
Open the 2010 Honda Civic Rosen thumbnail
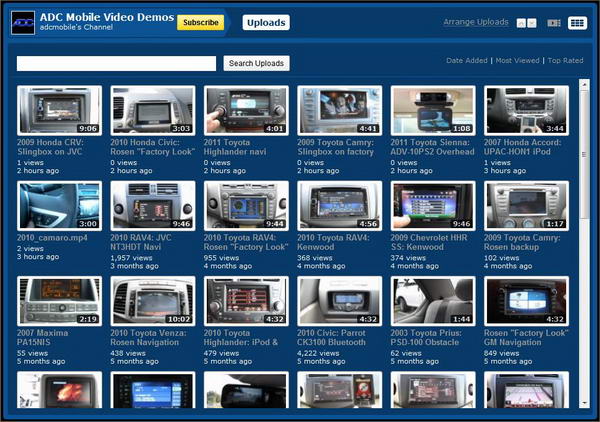[153, 110]
